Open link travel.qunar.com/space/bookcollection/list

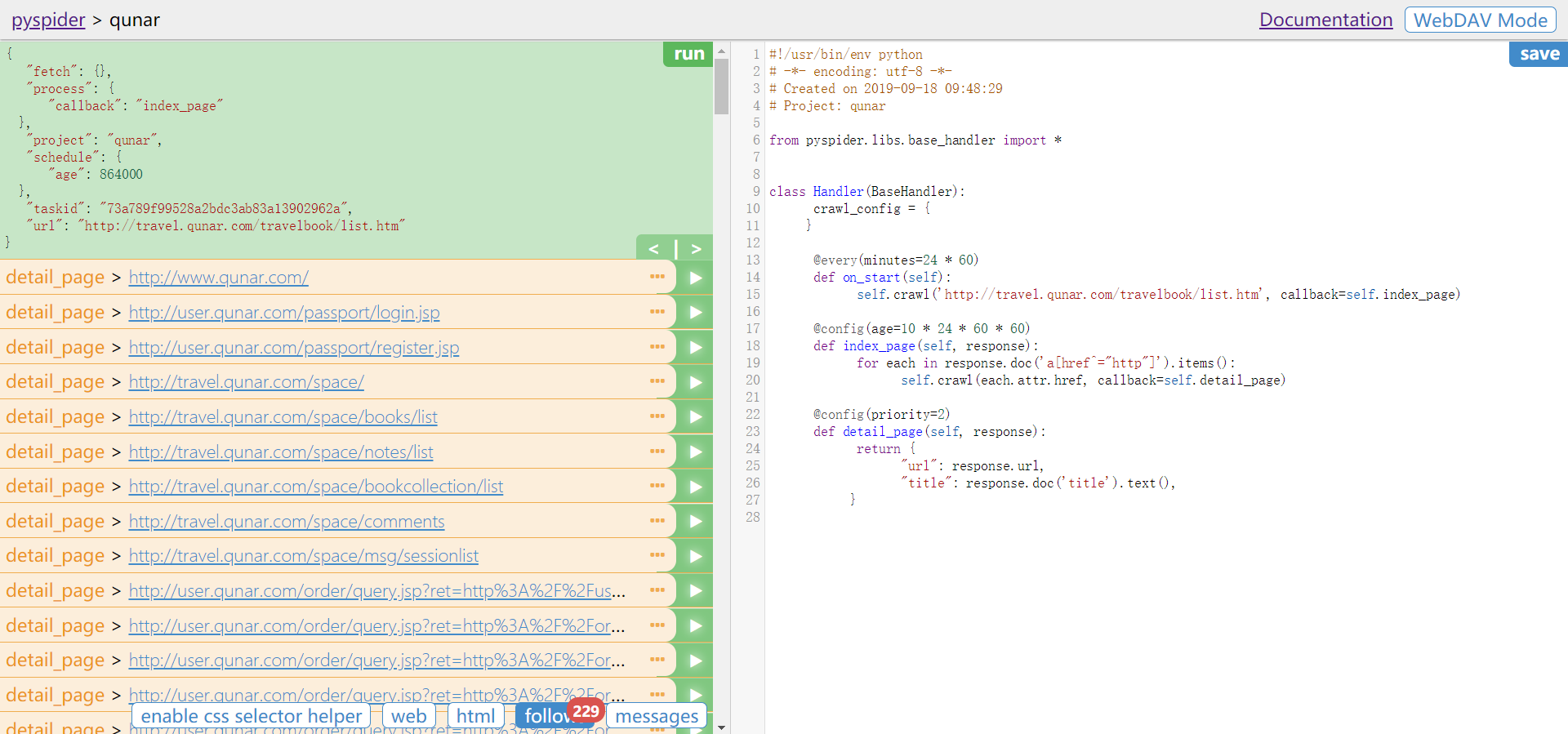[315, 487]
